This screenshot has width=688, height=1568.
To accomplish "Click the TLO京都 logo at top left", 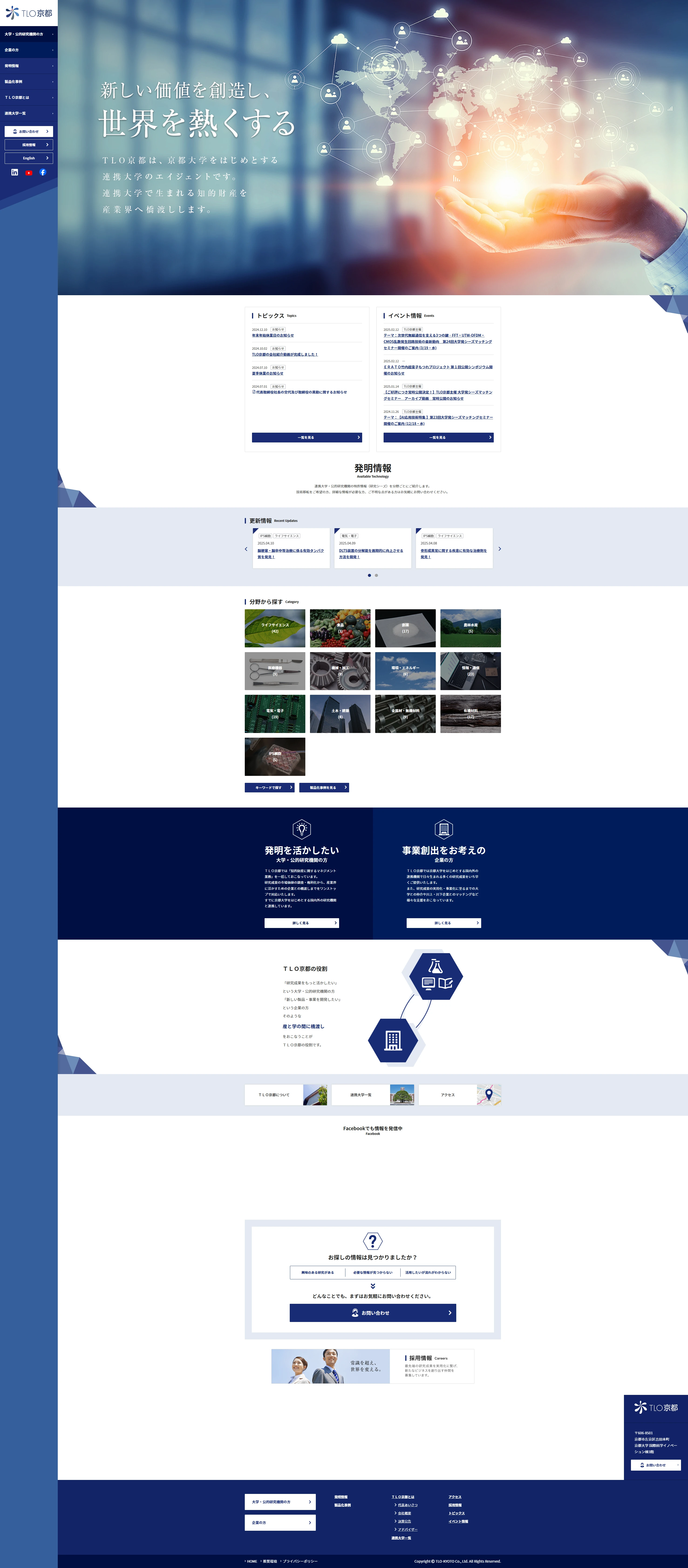I will pyautogui.click(x=29, y=13).
